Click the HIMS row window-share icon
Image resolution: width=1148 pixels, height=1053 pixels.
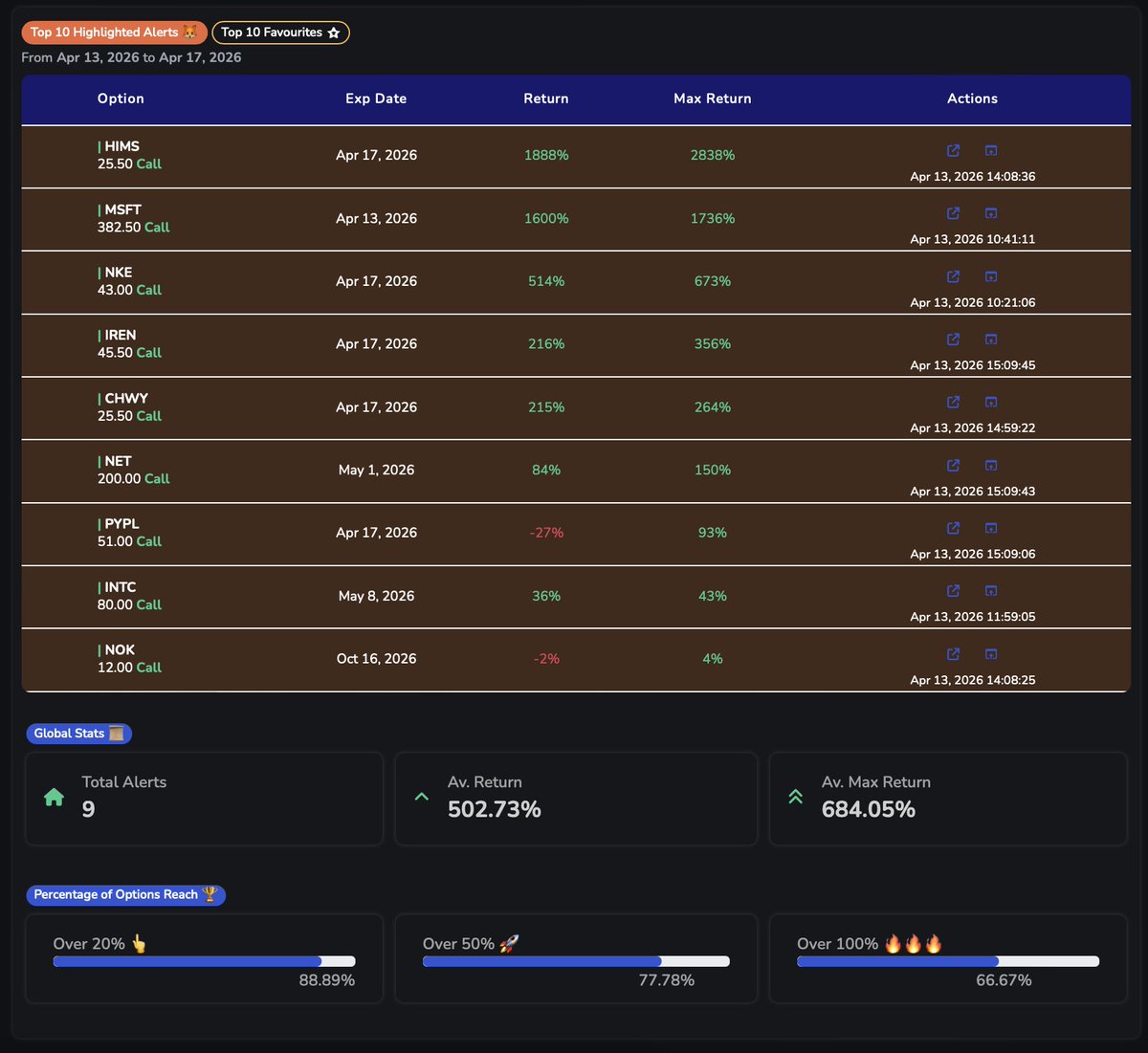[991, 151]
